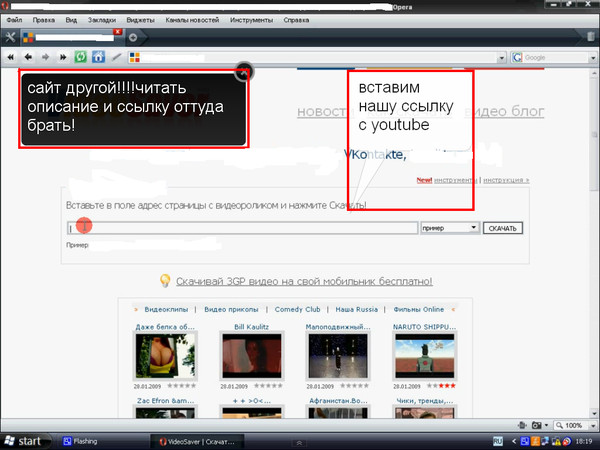The image size is (600, 450).
Task: Close the black annotation popup
Action: 244,72
